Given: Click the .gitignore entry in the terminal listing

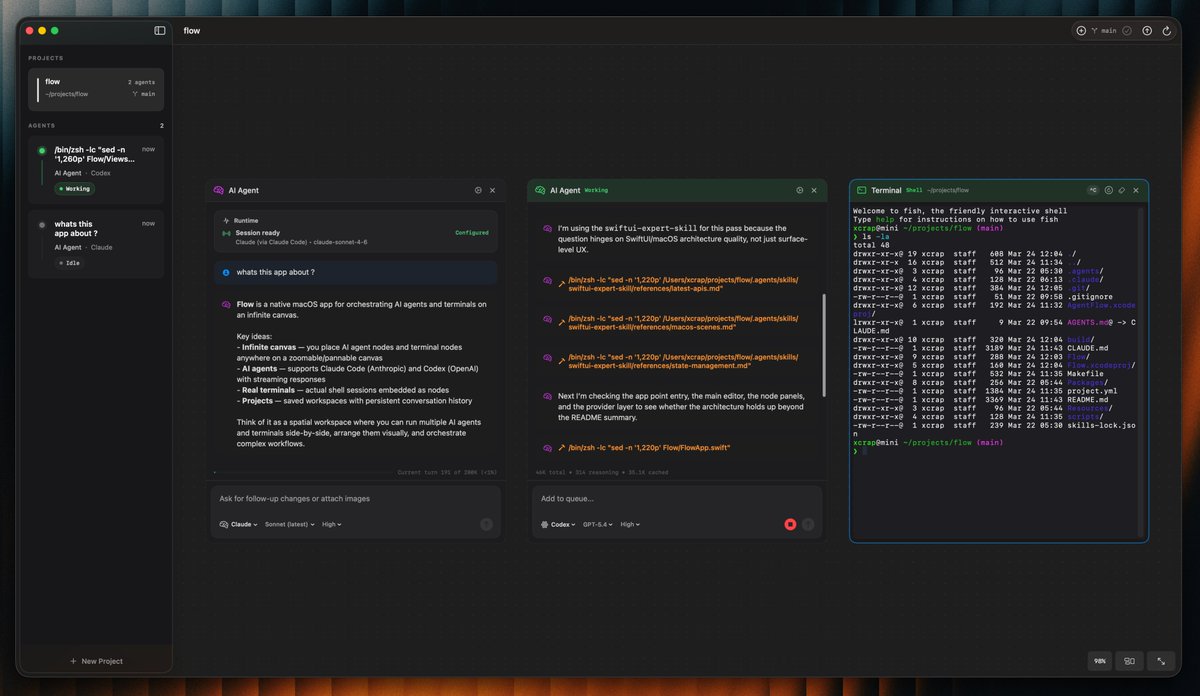Looking at the screenshot, I should pyautogui.click(x=1090, y=297).
